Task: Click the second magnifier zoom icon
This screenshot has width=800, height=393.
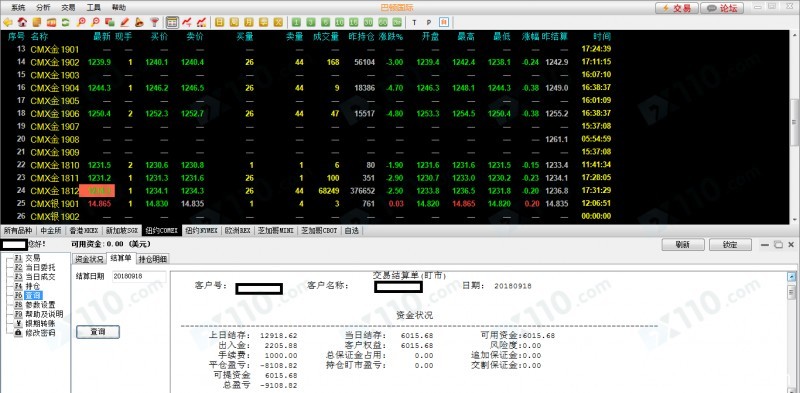Action: (x=95, y=22)
